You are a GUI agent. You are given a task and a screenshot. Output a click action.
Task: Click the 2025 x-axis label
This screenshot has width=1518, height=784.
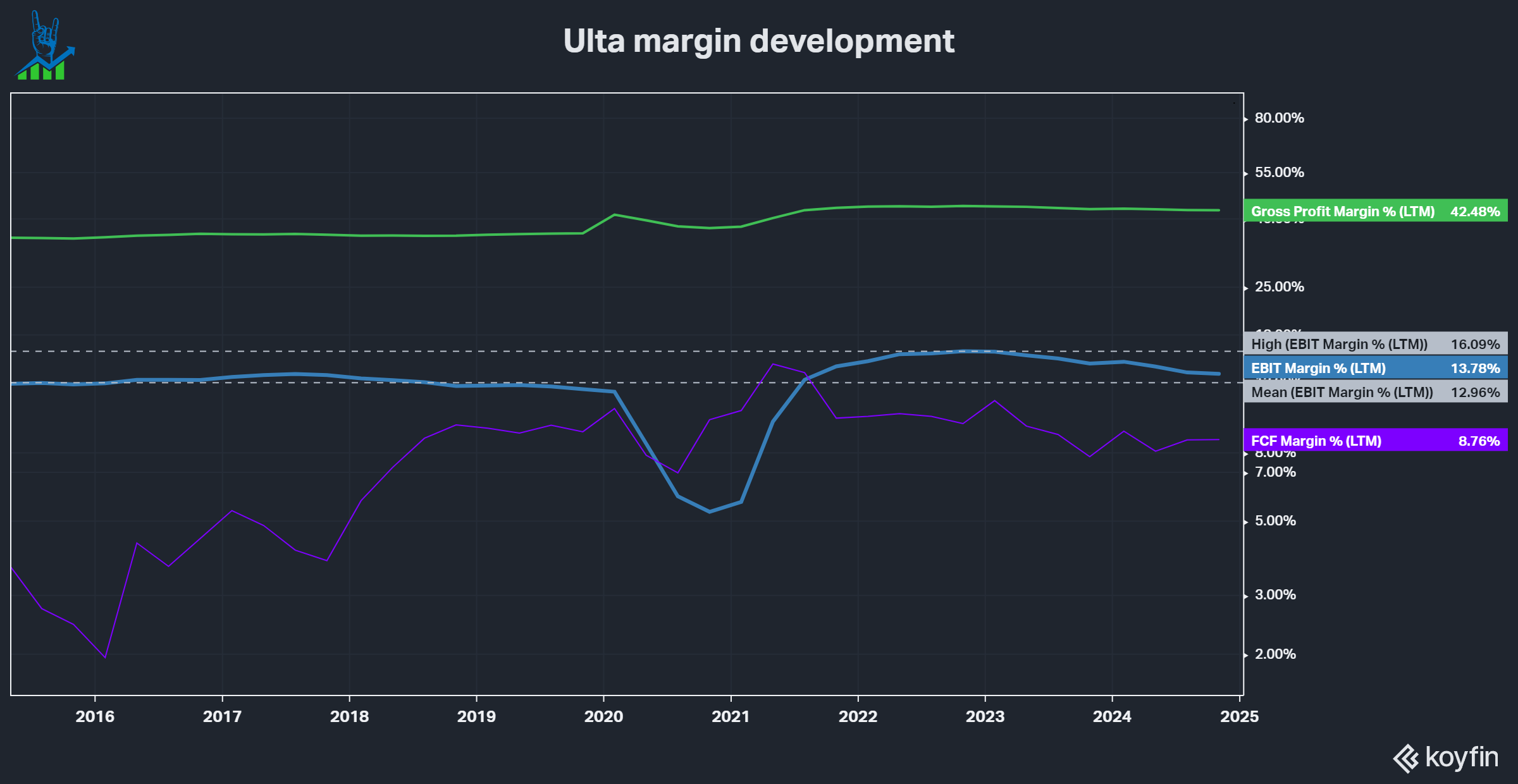[1239, 716]
